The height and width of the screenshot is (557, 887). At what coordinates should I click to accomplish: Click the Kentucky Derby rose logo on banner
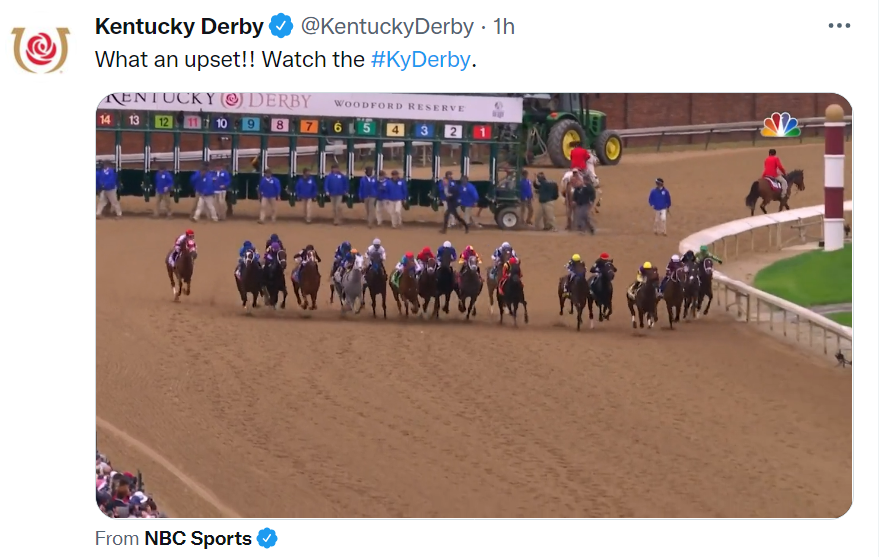coord(231,100)
